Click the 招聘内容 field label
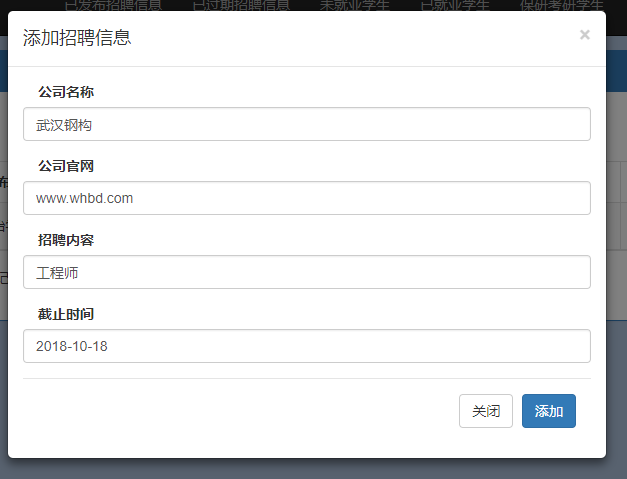 66,240
